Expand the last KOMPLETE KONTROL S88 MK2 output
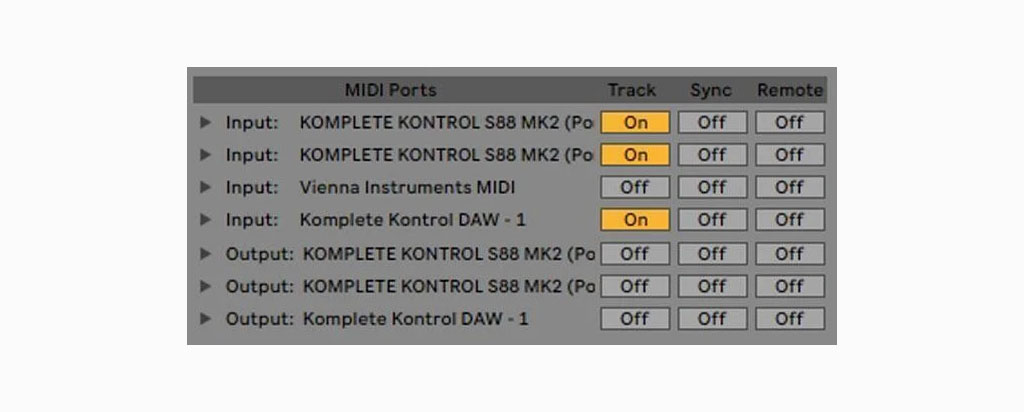 click(x=206, y=286)
